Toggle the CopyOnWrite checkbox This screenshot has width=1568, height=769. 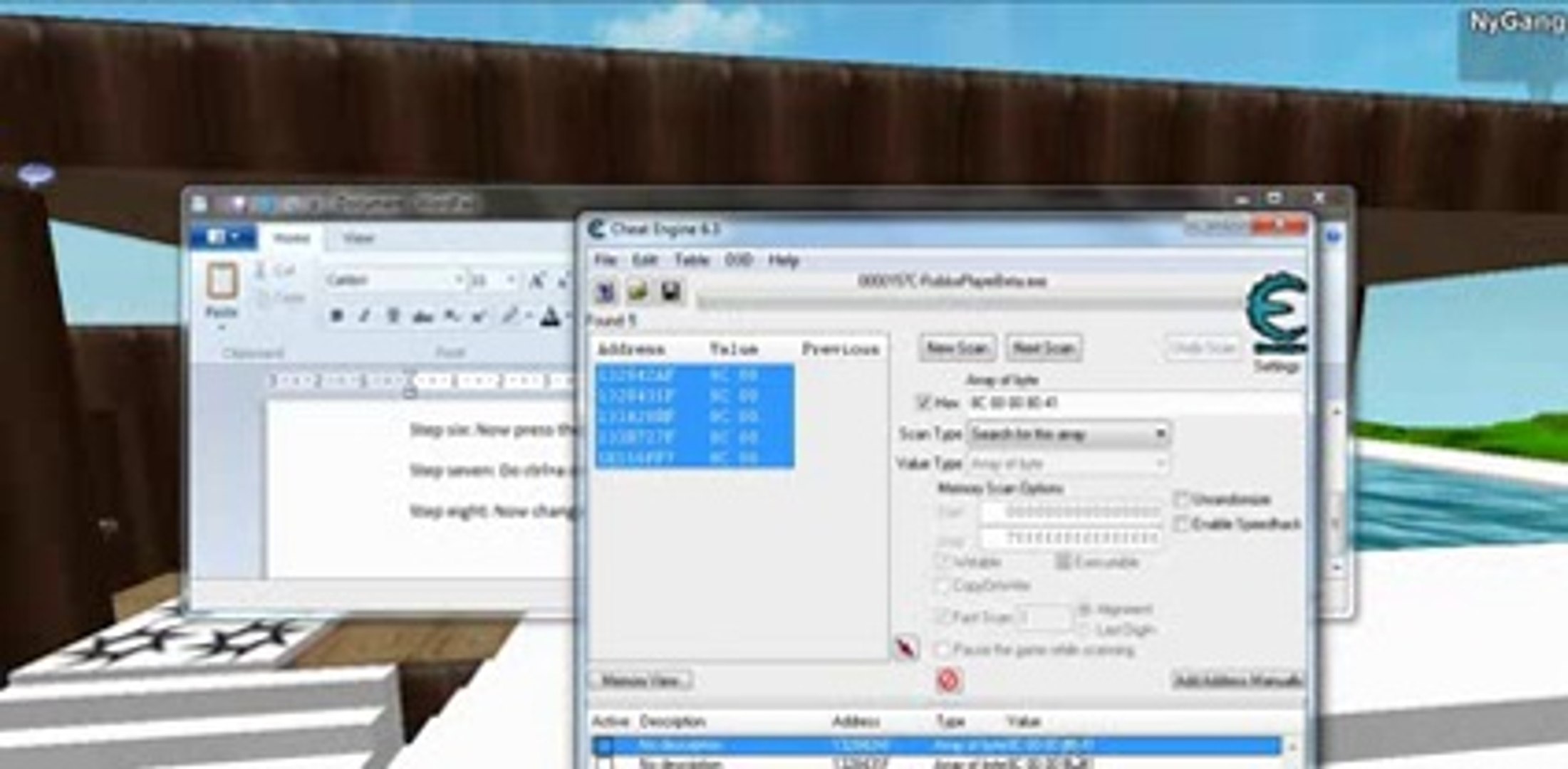(x=942, y=586)
